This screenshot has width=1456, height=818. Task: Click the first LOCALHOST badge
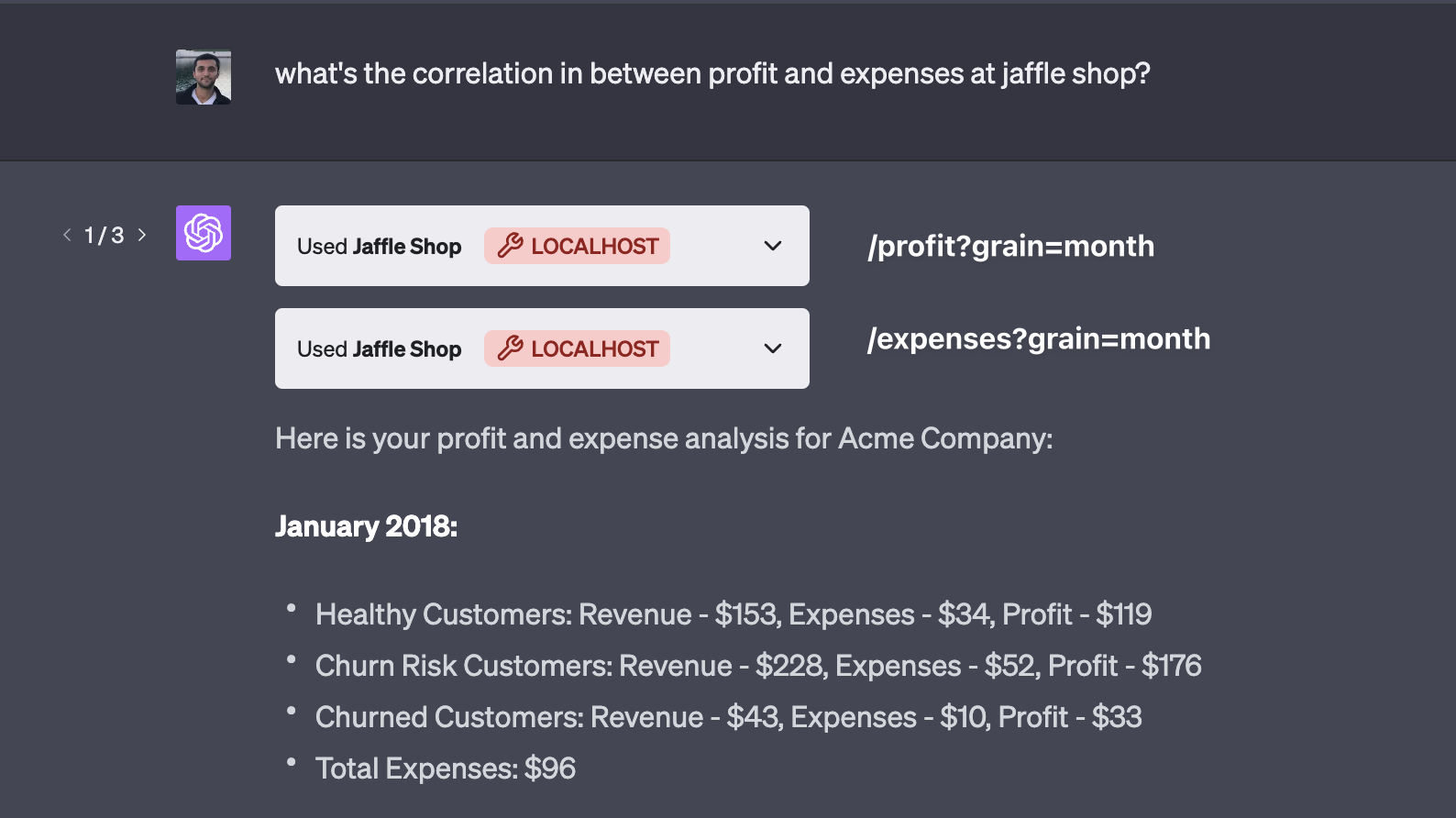(577, 246)
